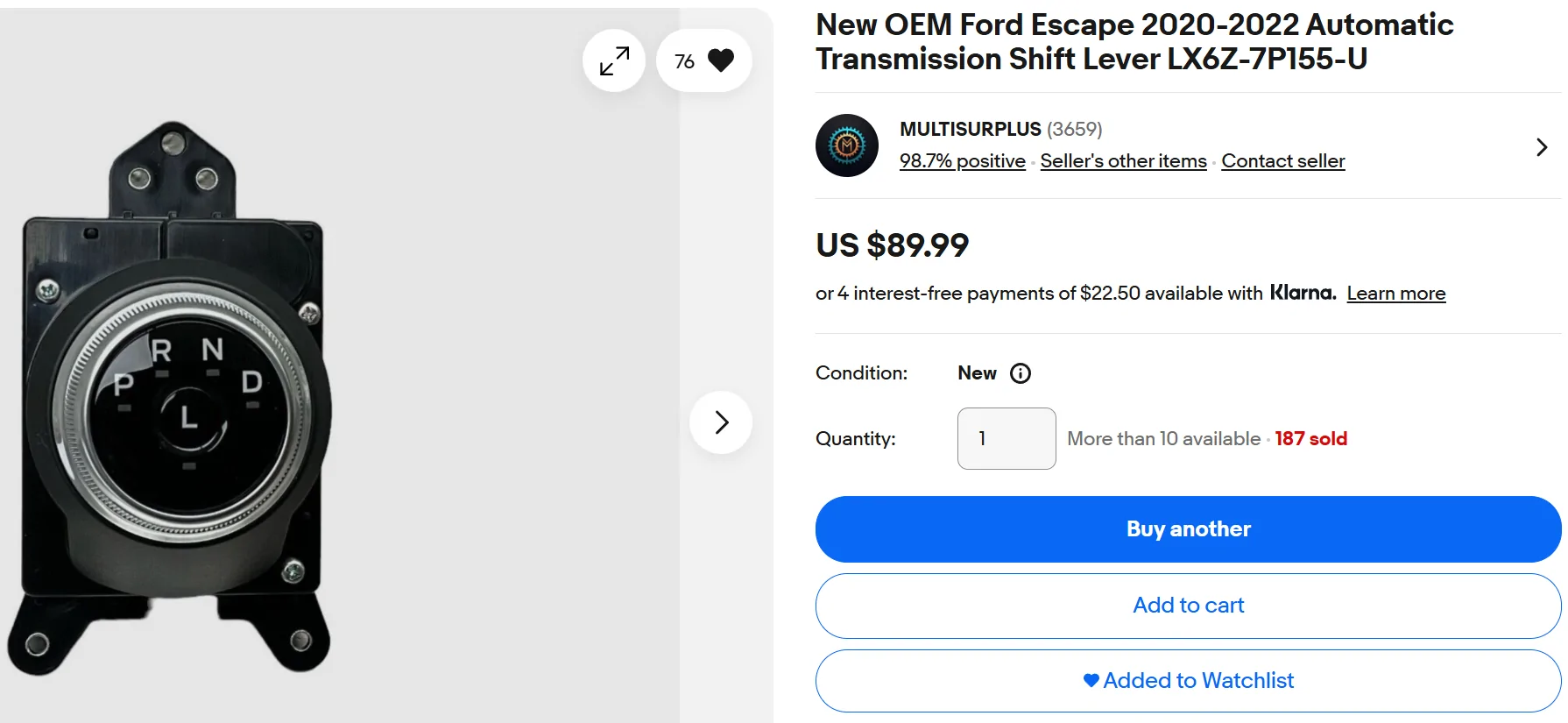Show the next product photo
1568x723 pixels.
pyautogui.click(x=721, y=422)
